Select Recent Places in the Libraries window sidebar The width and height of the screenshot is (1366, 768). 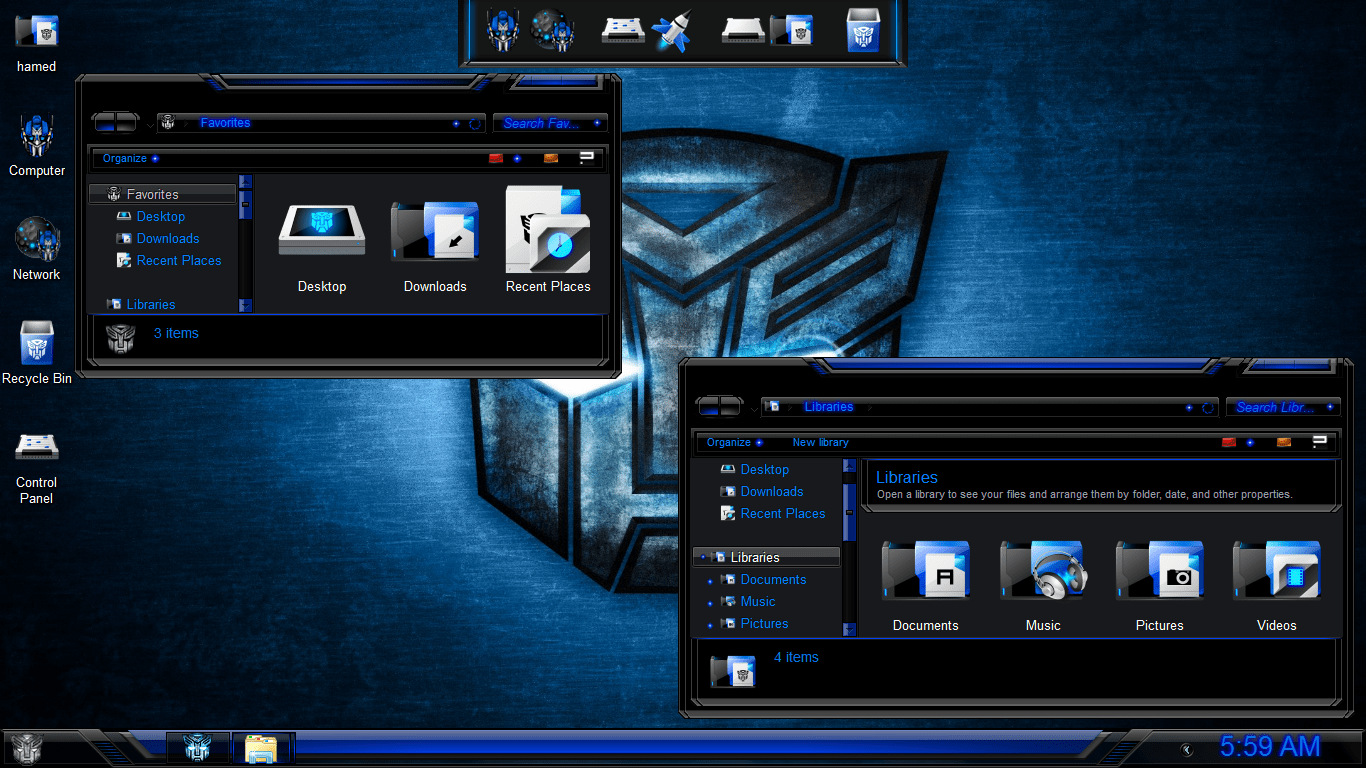click(x=773, y=513)
